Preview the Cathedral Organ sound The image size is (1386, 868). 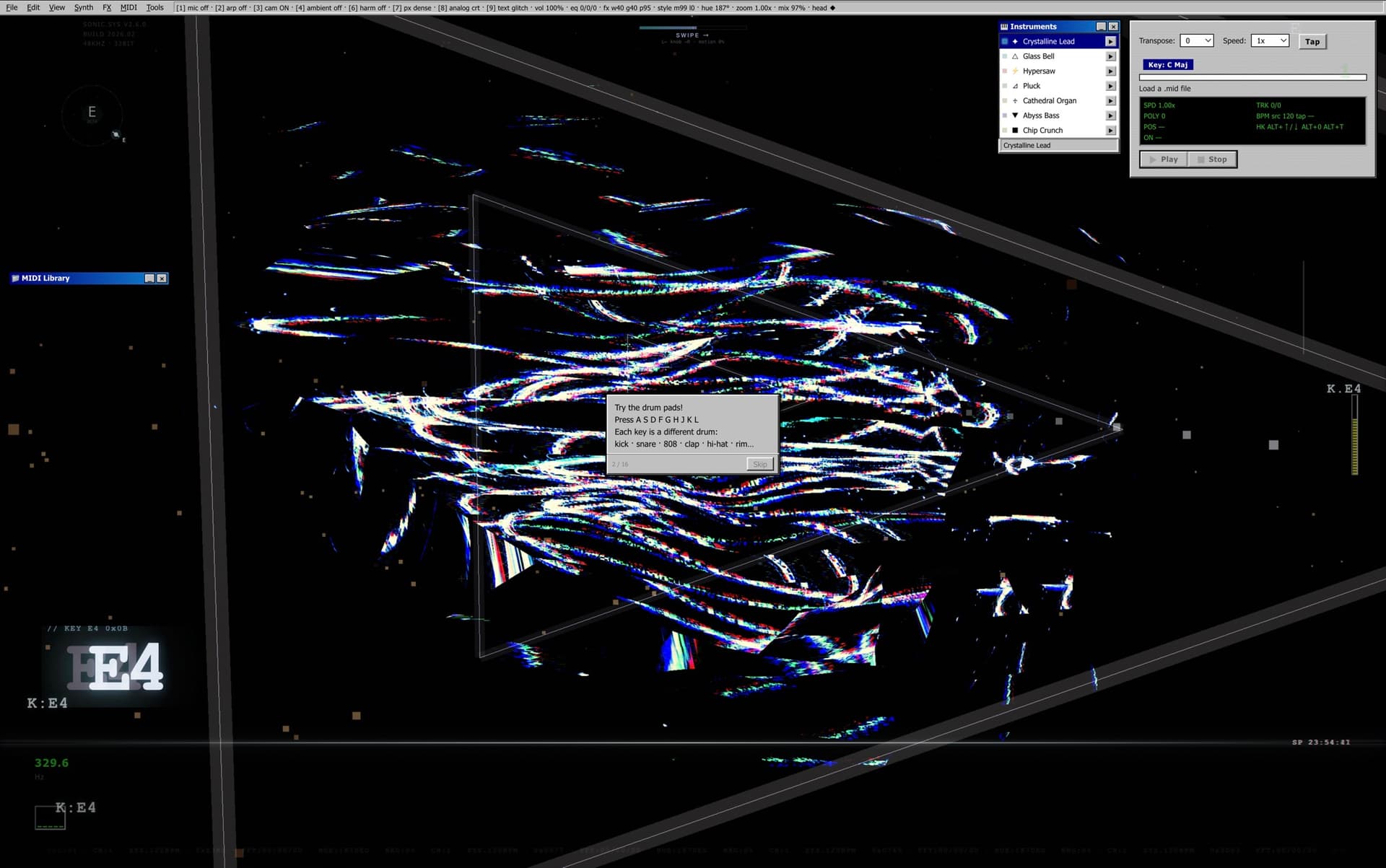click(1110, 101)
